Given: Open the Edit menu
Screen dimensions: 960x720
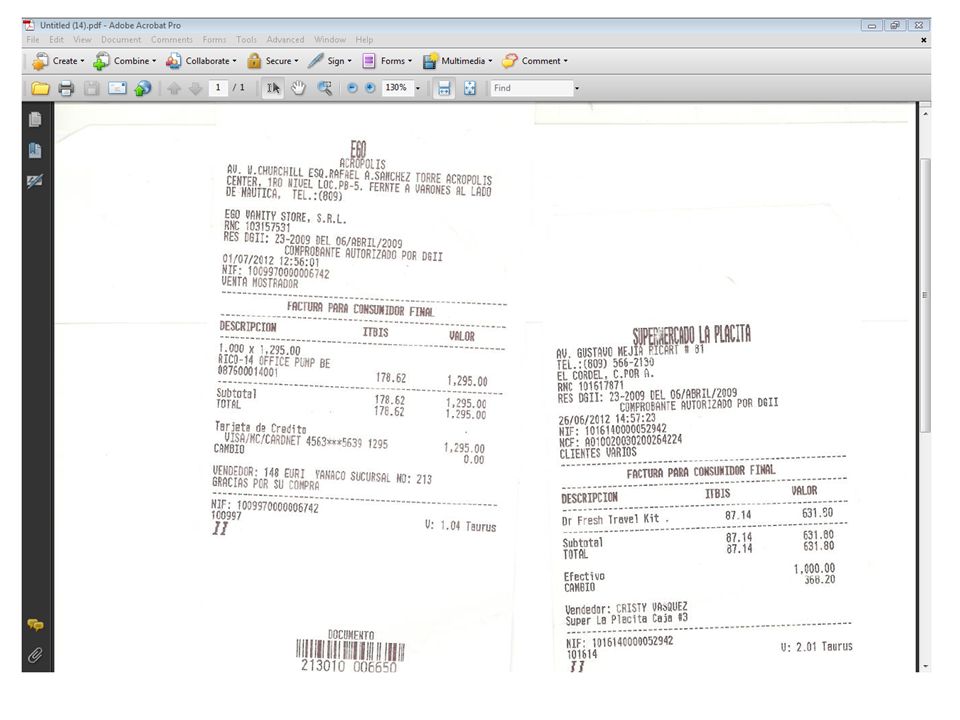Looking at the screenshot, I should click(56, 40).
